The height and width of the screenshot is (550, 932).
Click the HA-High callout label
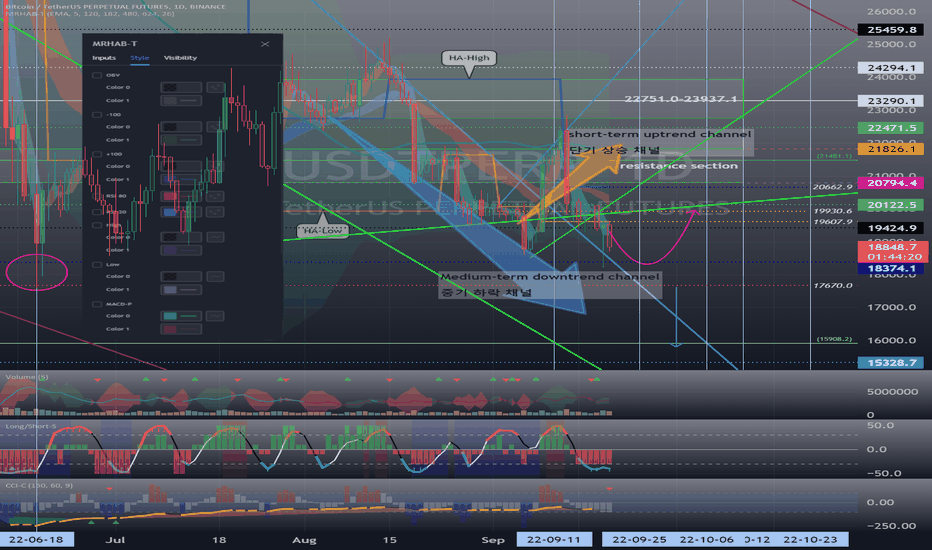click(x=469, y=58)
